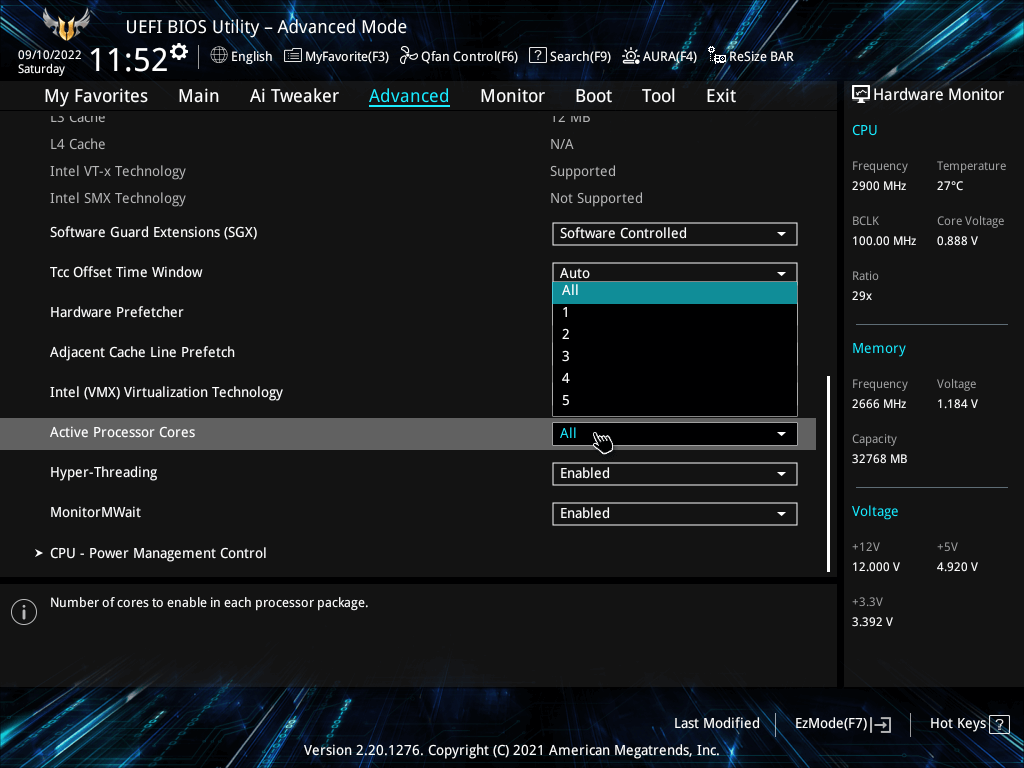The height and width of the screenshot is (768, 1024).
Task: Click L4 Cache row
Action: (408, 144)
